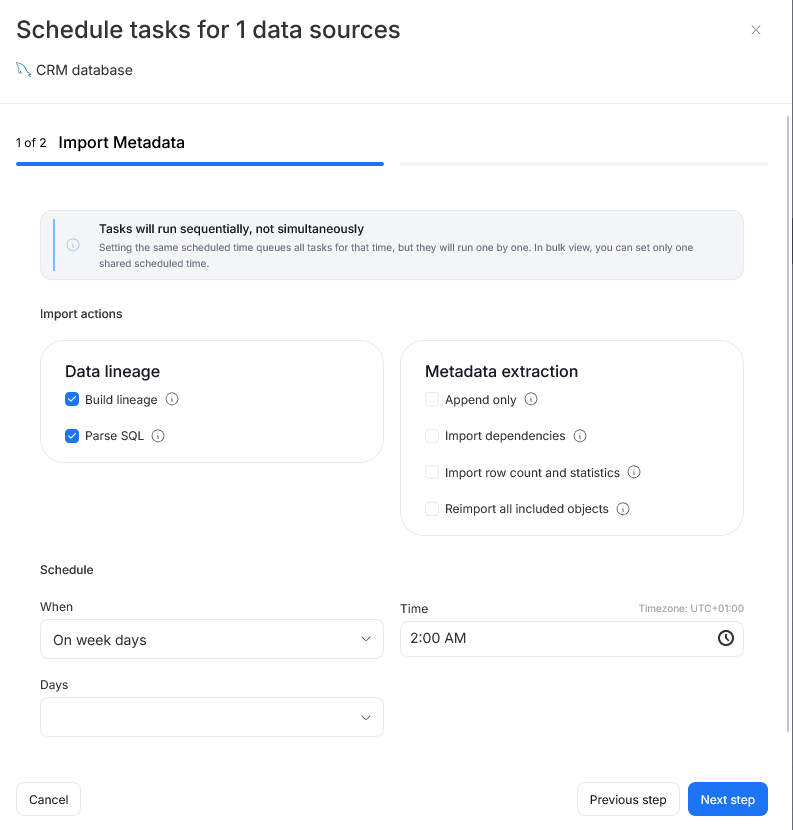This screenshot has height=830, width=793.
Task: Click info icon beside Reimport all included objects
Action: [622, 509]
